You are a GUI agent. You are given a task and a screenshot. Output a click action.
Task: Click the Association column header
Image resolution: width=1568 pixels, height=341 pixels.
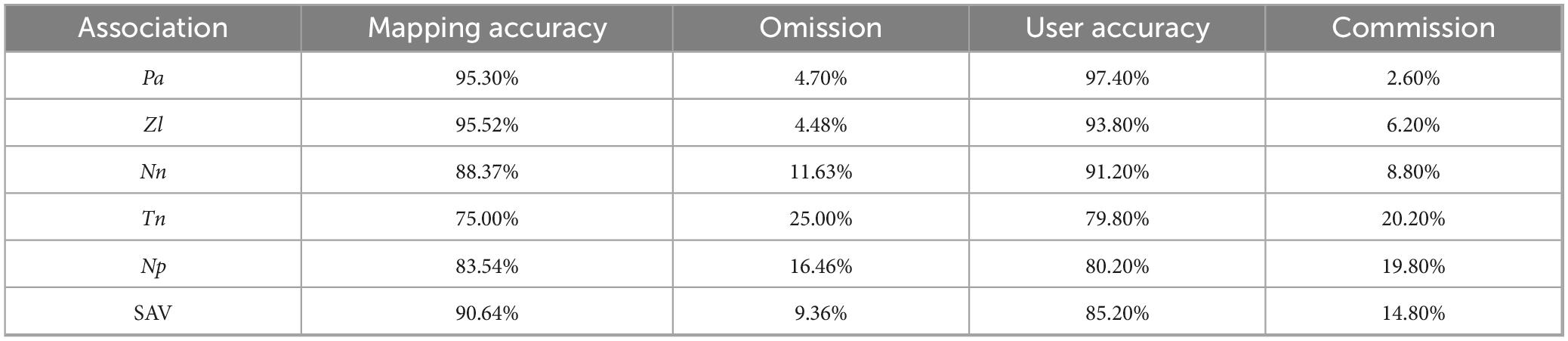153,28
